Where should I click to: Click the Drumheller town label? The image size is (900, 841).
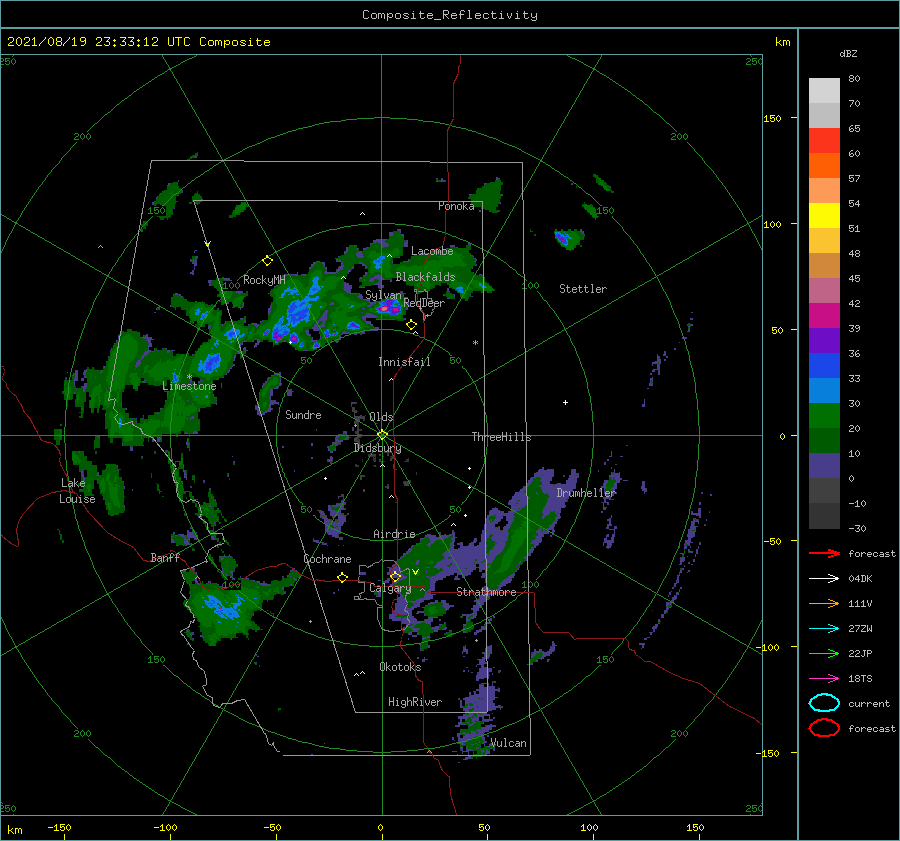586,493
